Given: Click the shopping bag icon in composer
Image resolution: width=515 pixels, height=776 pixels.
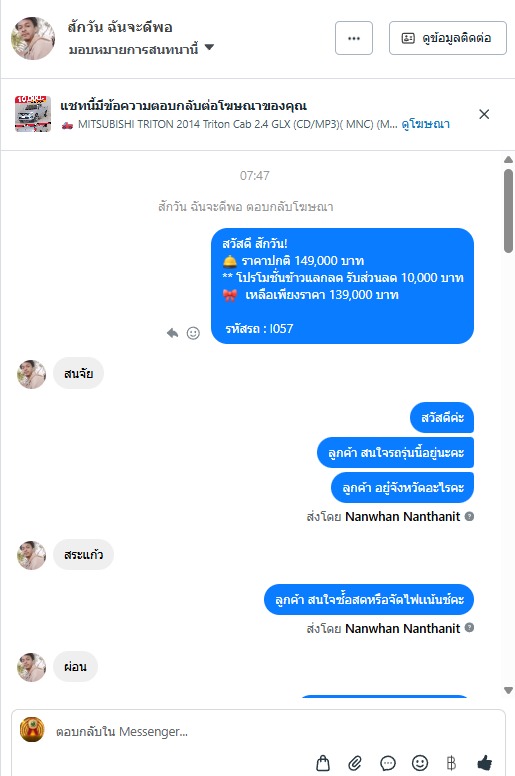Looking at the screenshot, I should tap(323, 763).
